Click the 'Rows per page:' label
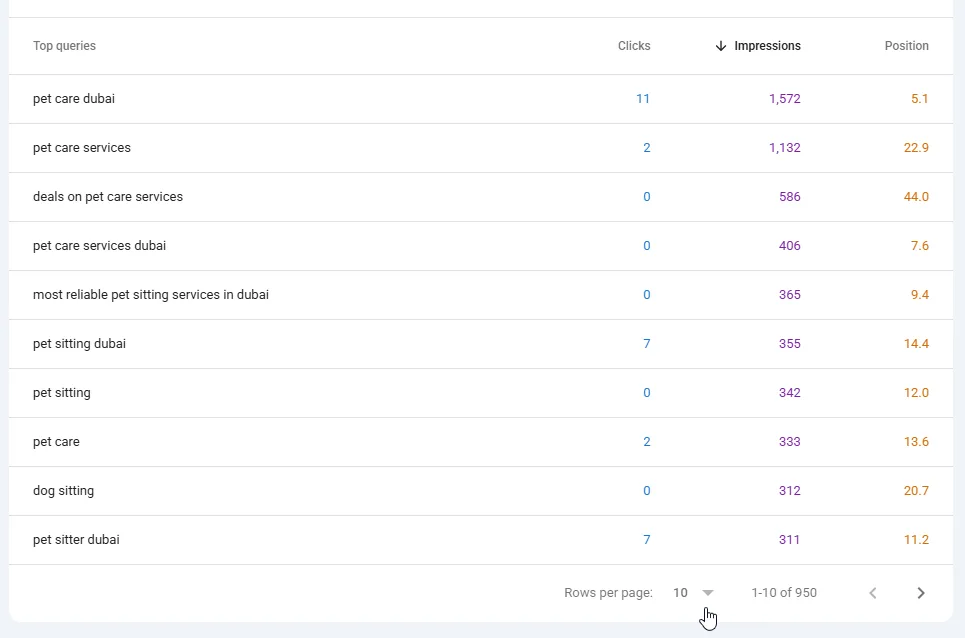 pos(608,593)
